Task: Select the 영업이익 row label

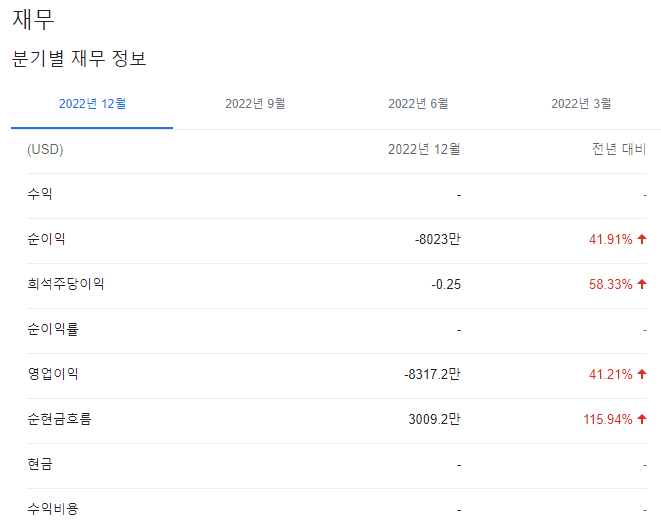Action: pyautogui.click(x=53, y=374)
